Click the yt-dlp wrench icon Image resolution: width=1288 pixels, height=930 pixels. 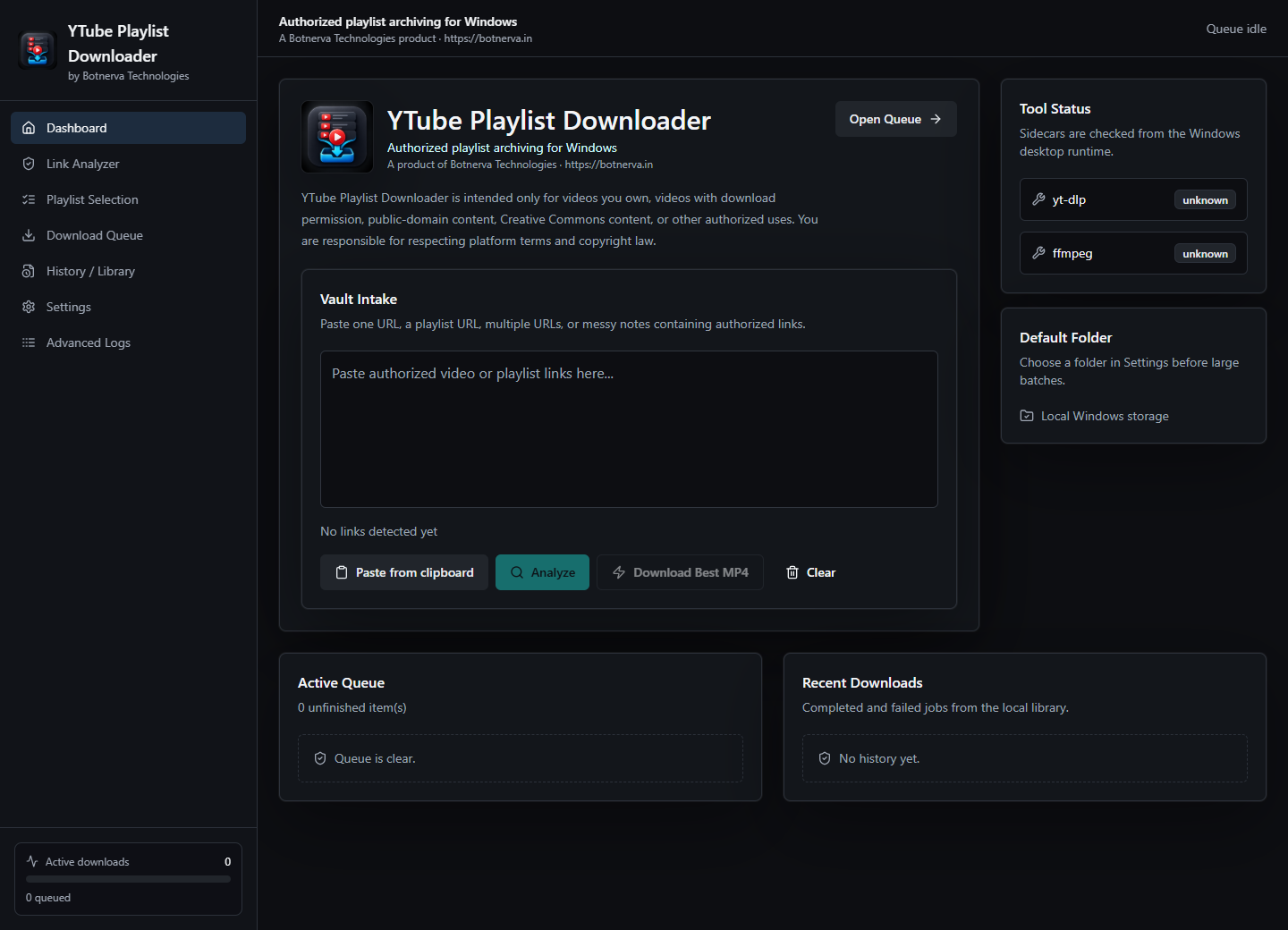tap(1038, 199)
